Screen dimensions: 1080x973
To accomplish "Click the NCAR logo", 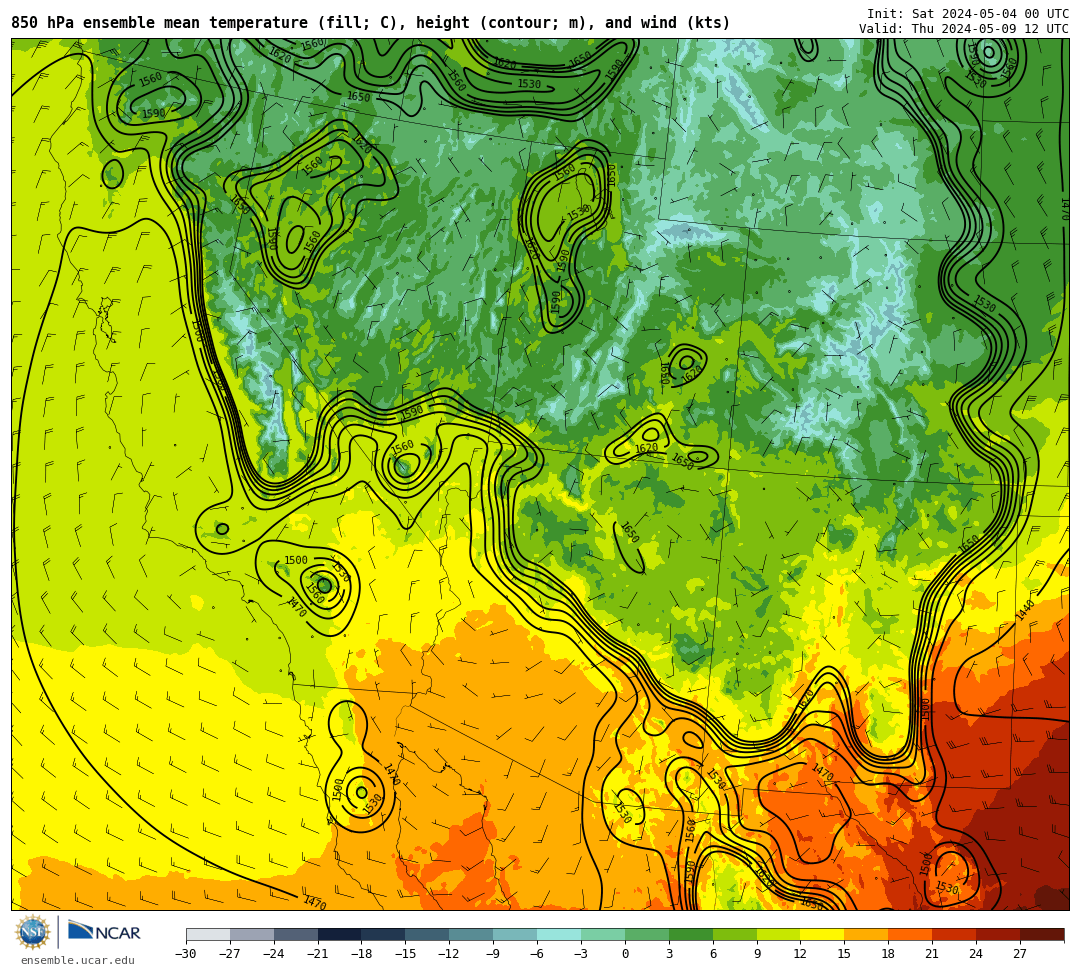I will tap(104, 932).
